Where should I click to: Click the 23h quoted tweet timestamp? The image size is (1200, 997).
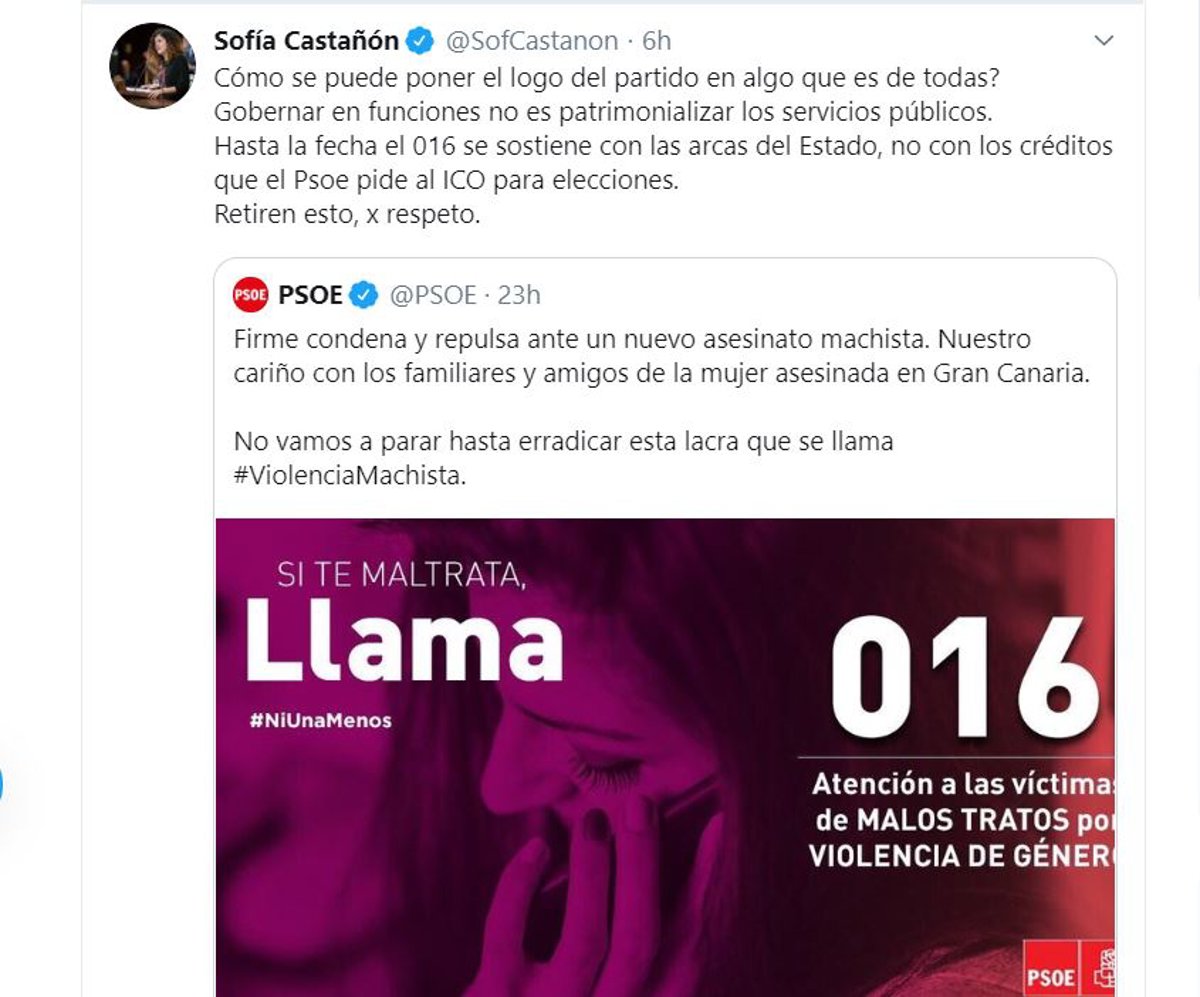pos(520,295)
